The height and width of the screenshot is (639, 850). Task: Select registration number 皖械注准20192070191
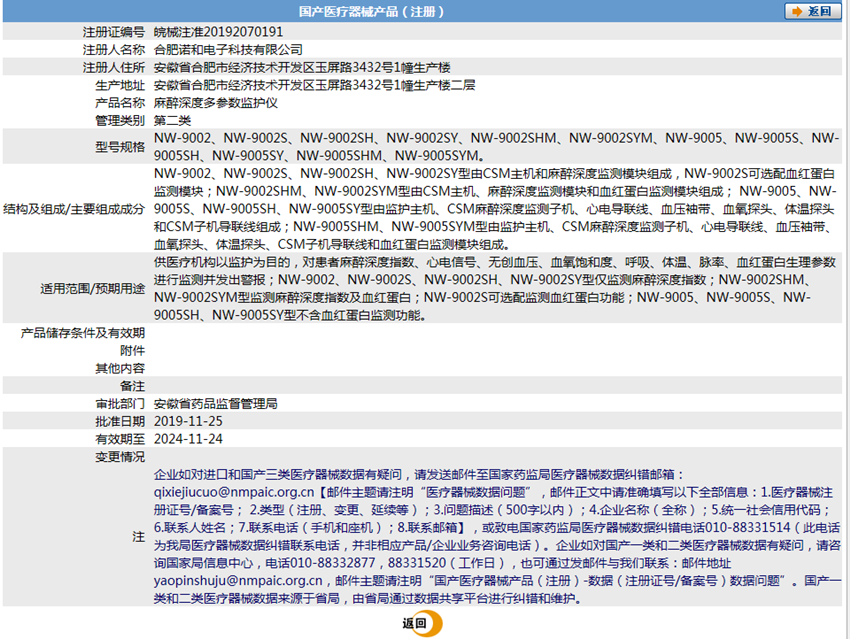[x=218, y=32]
